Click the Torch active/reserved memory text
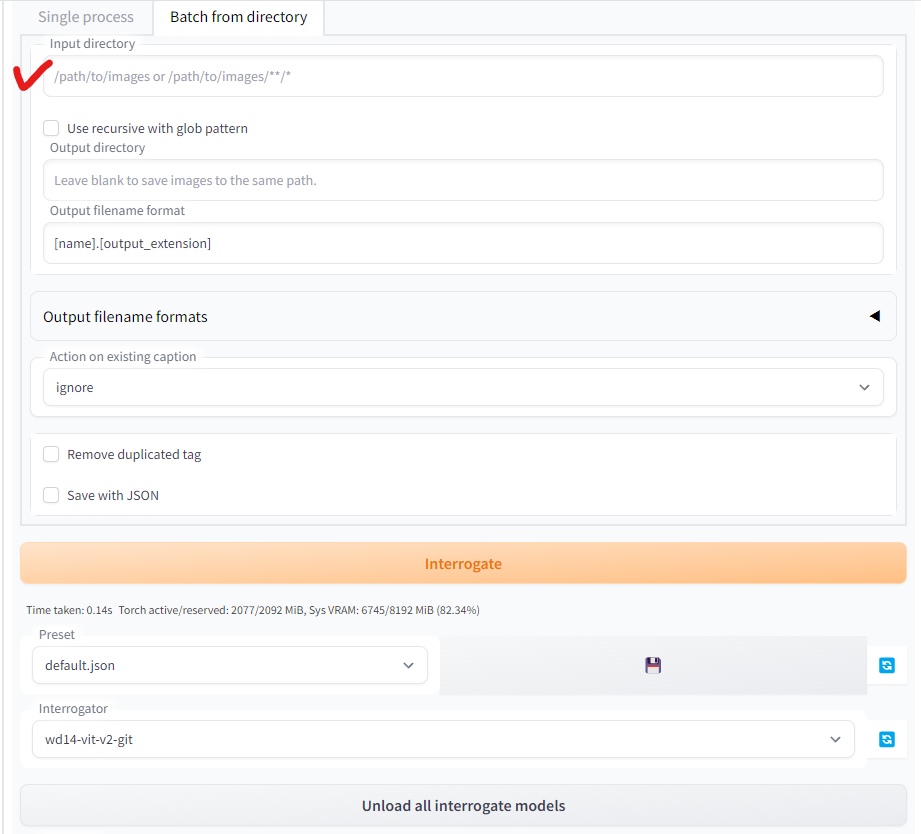921x834 pixels. [x=211, y=610]
